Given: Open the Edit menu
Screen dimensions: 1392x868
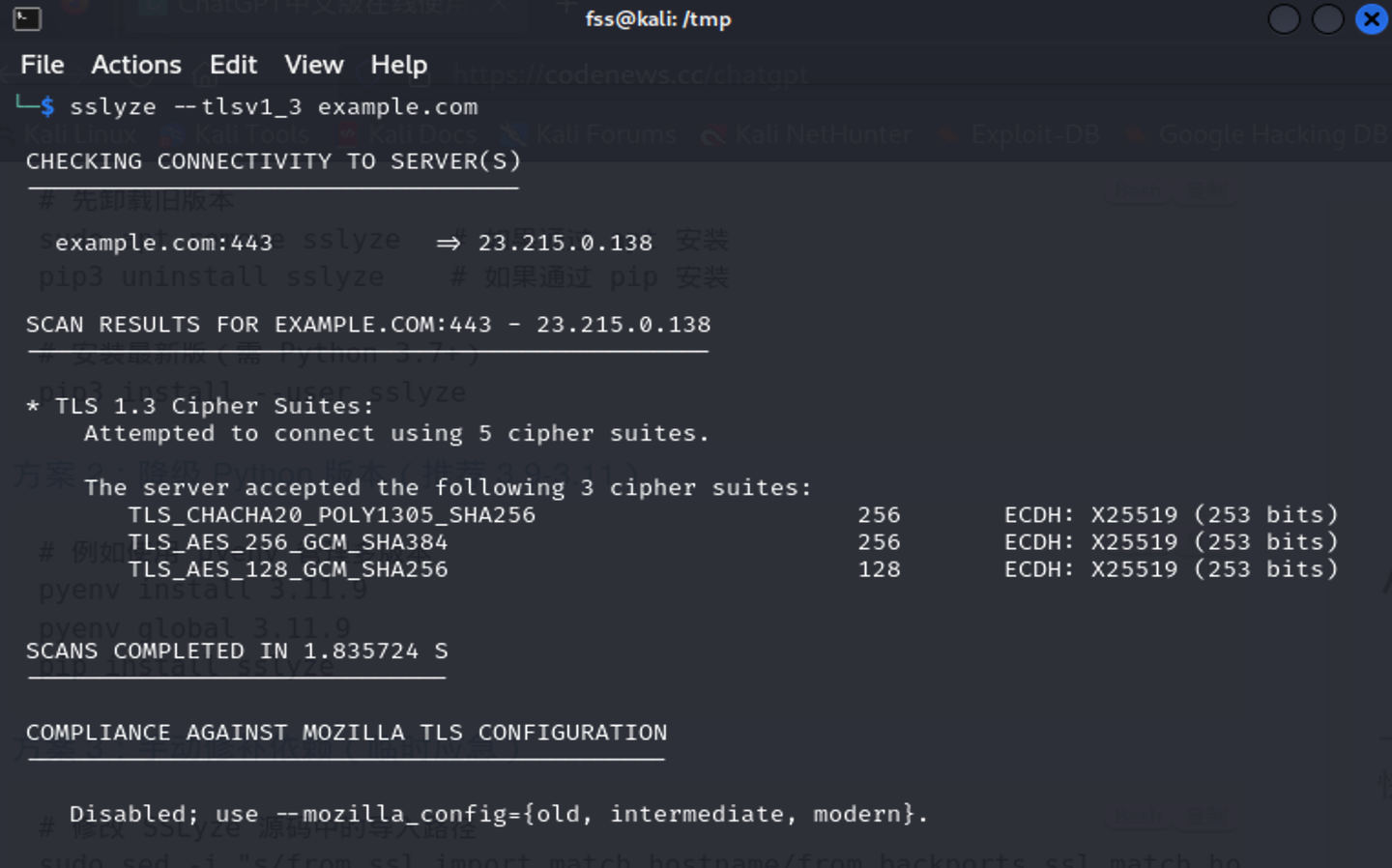Looking at the screenshot, I should (233, 65).
